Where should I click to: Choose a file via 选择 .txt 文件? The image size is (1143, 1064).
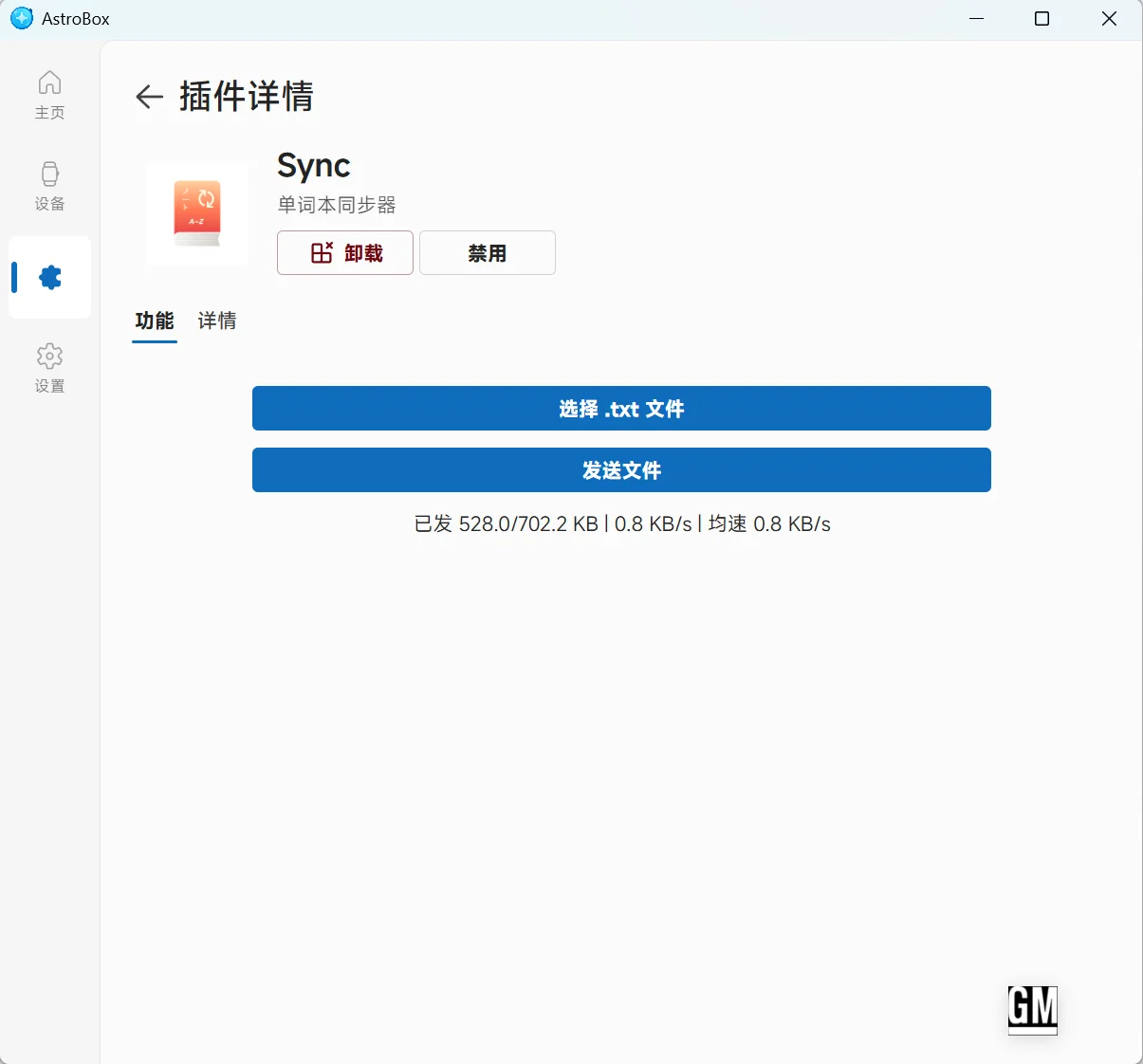click(x=621, y=408)
